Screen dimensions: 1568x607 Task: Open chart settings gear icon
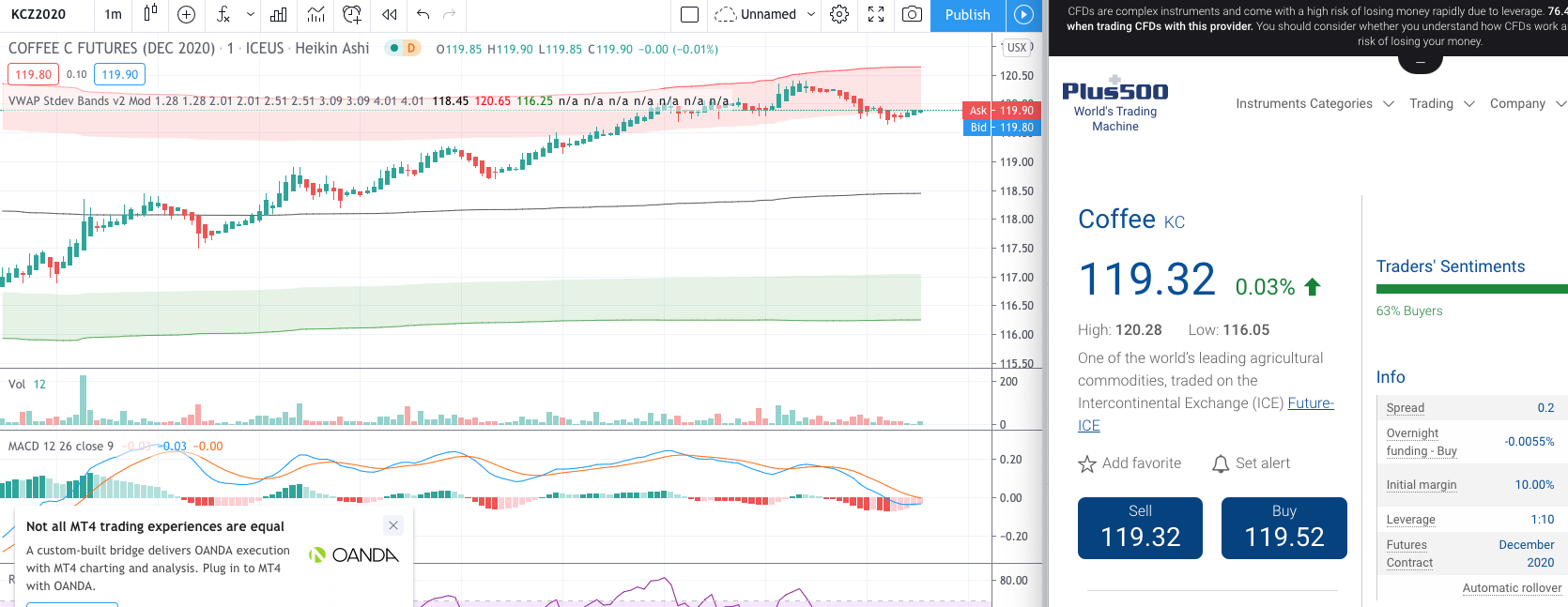click(x=839, y=14)
